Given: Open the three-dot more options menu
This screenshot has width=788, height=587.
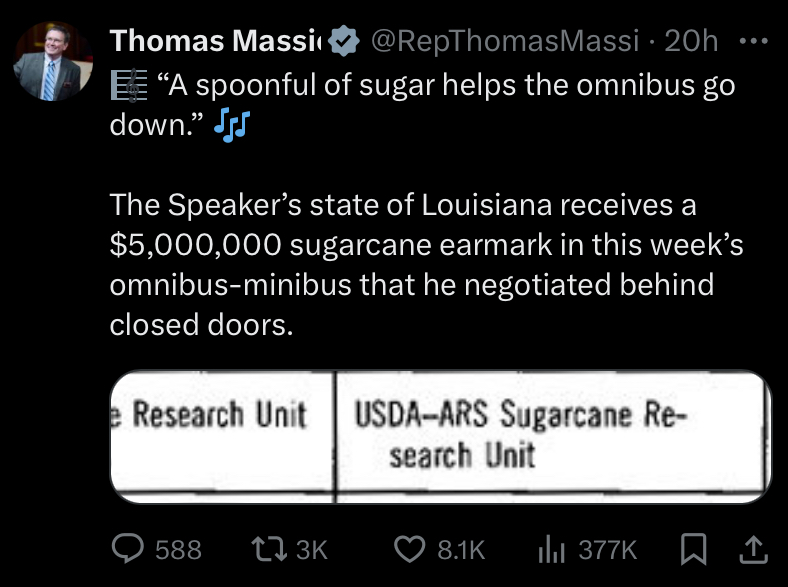Looking at the screenshot, I should click(x=754, y=41).
